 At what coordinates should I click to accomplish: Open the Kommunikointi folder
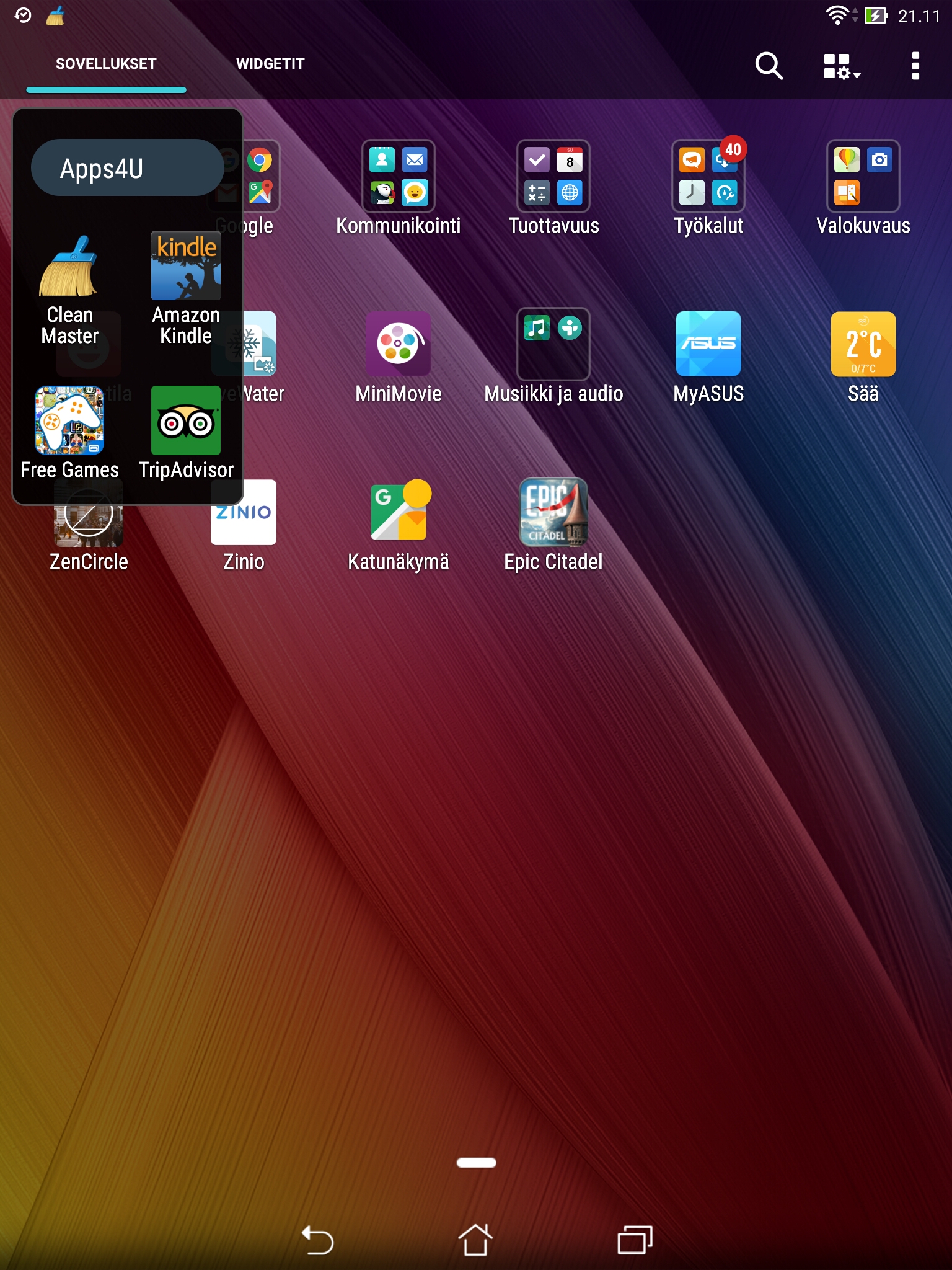pyautogui.click(x=399, y=189)
